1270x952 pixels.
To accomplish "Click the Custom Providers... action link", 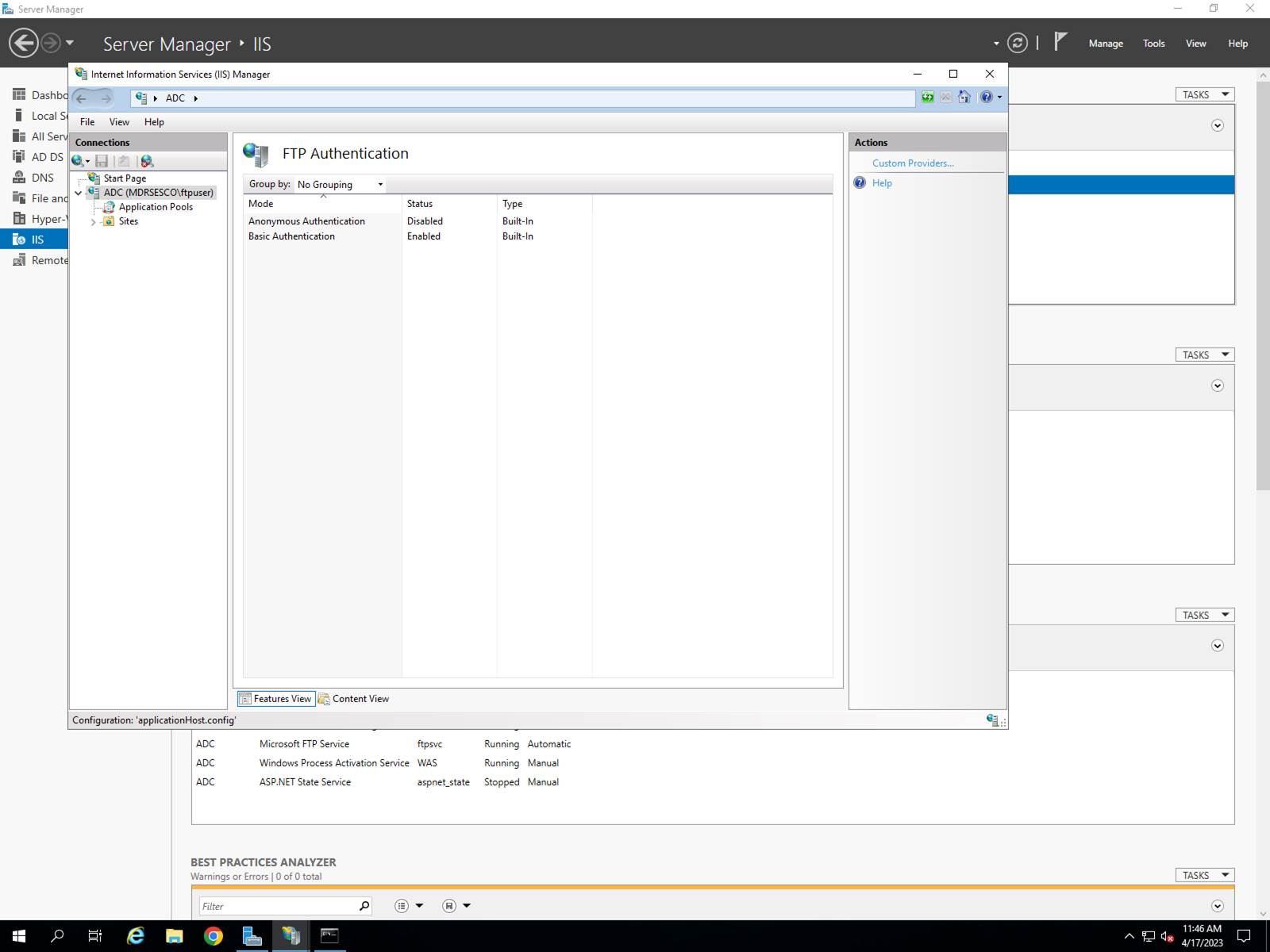I will click(x=913, y=163).
